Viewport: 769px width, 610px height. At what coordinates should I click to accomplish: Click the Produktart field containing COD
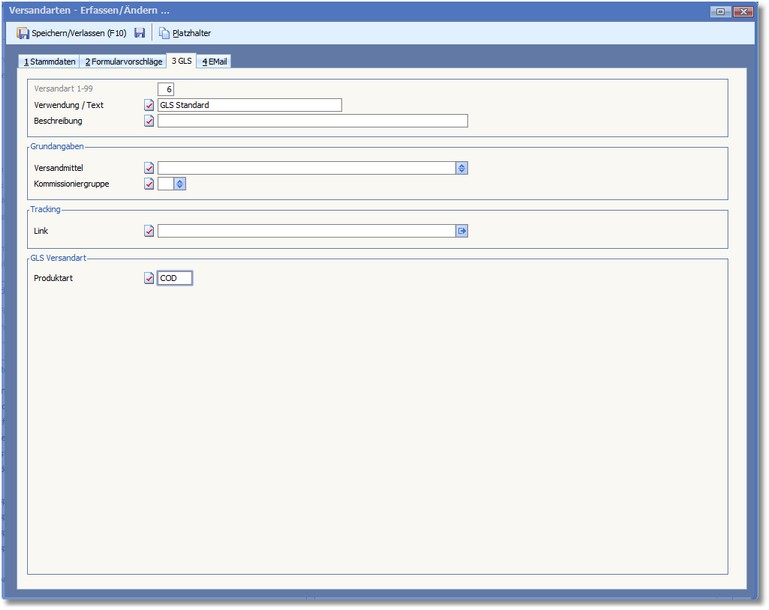pos(174,278)
